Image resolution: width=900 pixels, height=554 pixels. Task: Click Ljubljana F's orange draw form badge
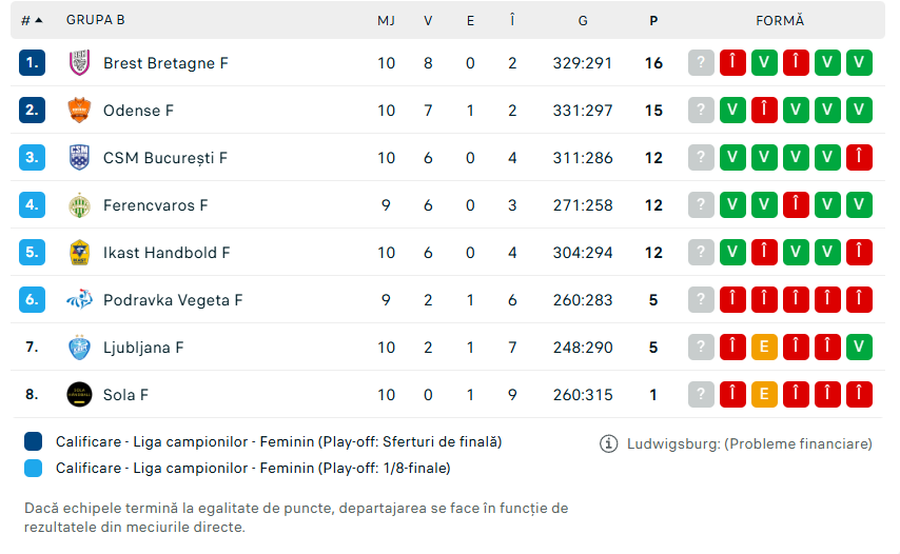(x=764, y=347)
